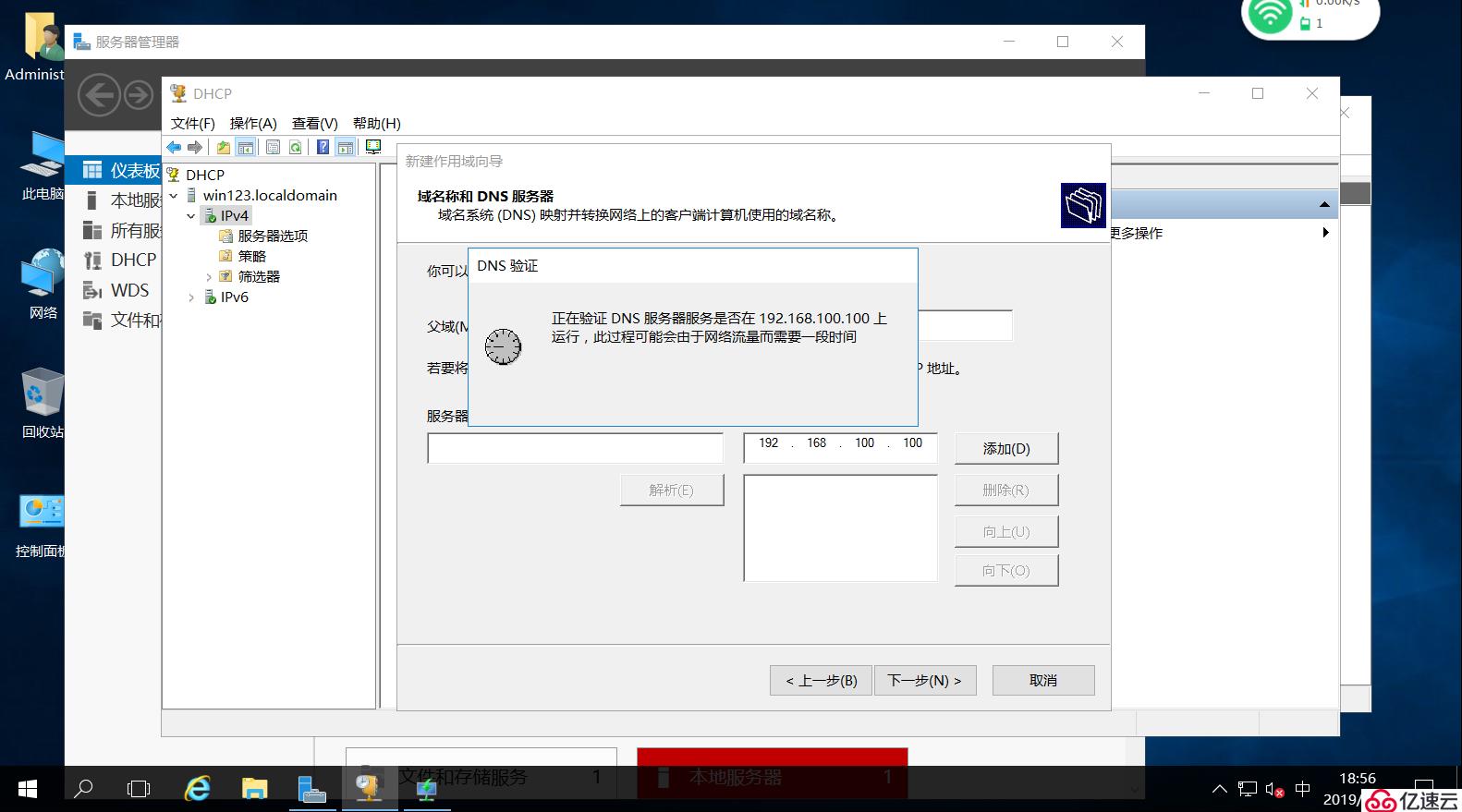Open Task View on the taskbar
Viewport: 1462px width, 812px height.
139,789
